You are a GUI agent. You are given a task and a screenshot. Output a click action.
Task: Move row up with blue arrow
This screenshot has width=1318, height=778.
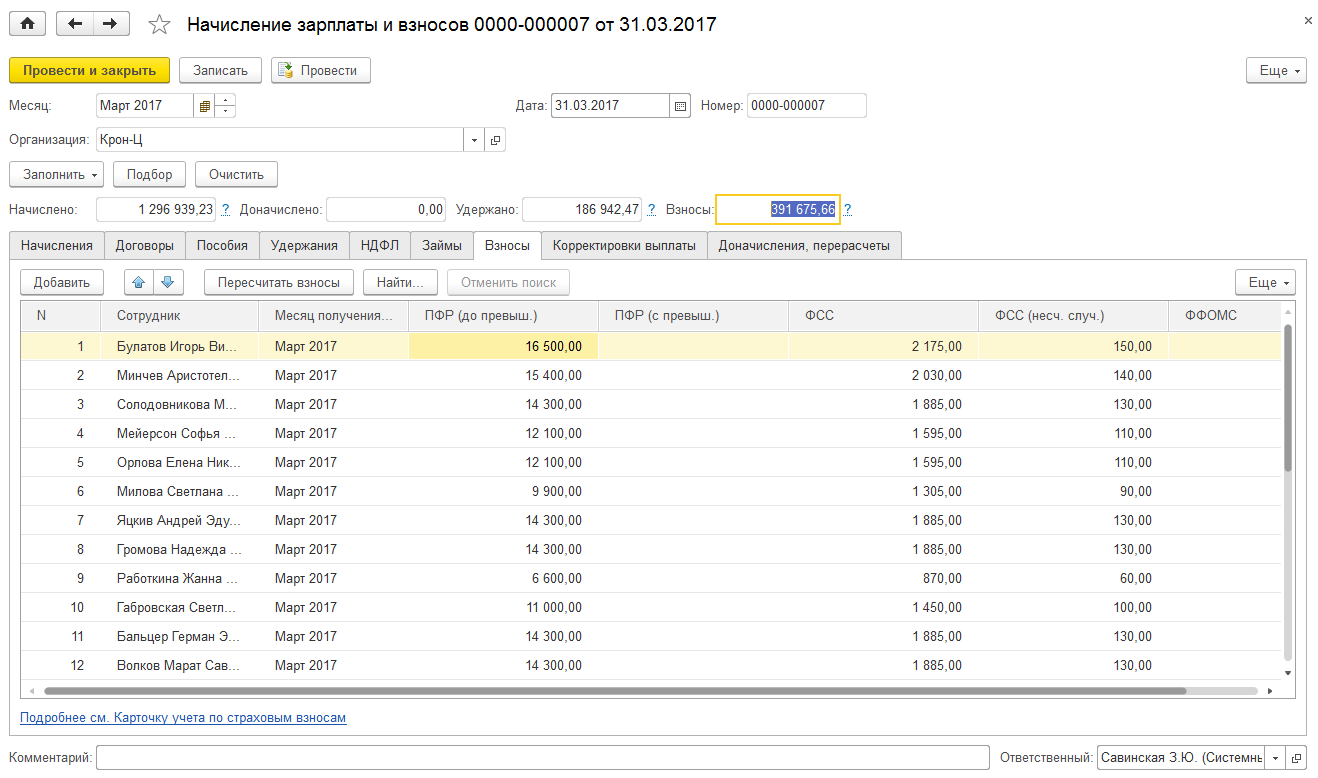pyautogui.click(x=139, y=282)
